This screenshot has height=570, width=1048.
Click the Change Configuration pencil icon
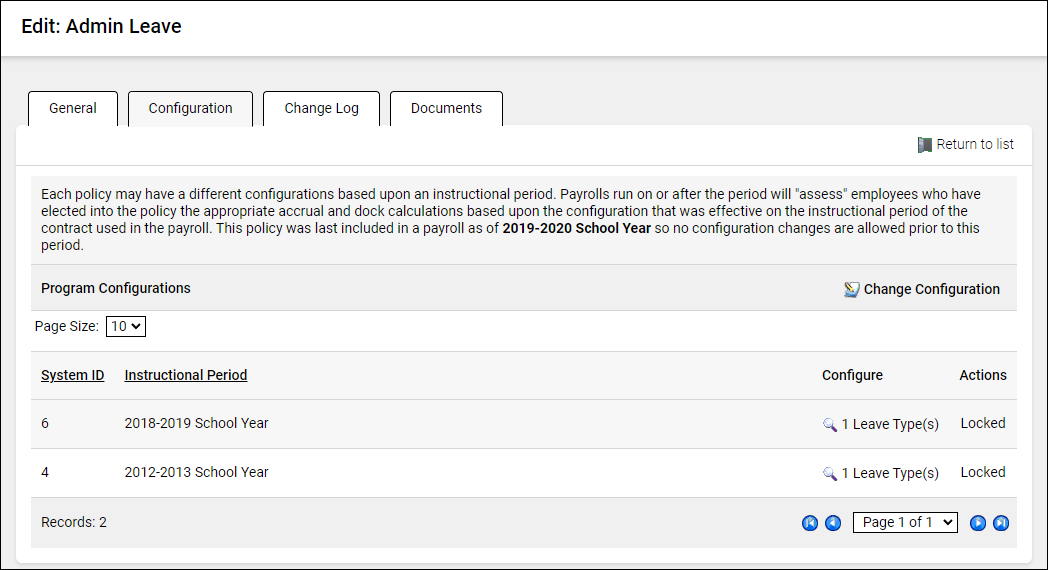852,290
